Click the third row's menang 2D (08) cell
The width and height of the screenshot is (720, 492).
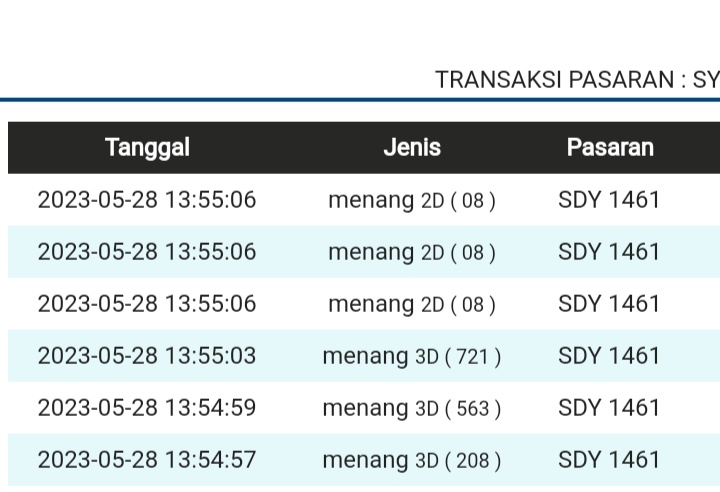point(412,304)
